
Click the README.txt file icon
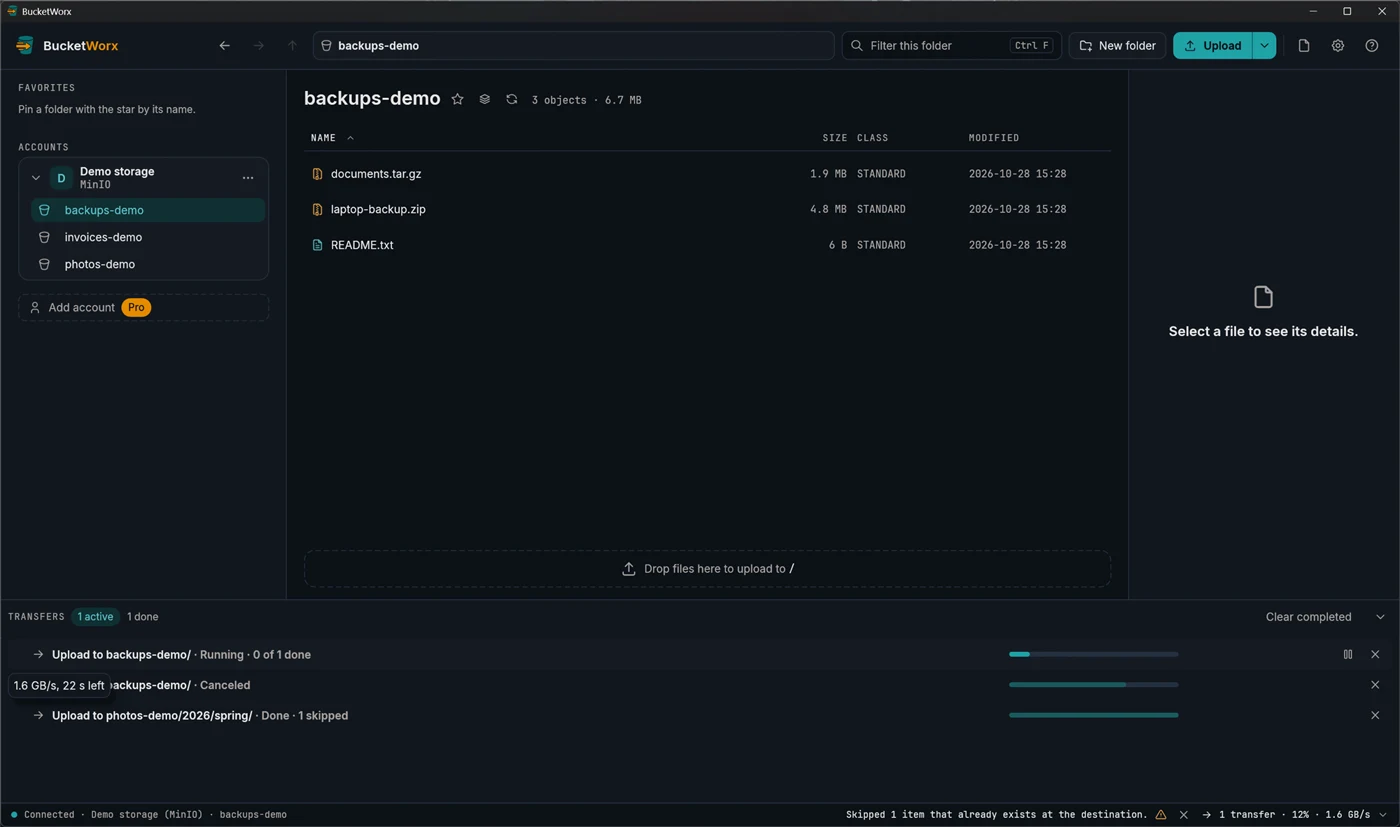click(x=317, y=245)
